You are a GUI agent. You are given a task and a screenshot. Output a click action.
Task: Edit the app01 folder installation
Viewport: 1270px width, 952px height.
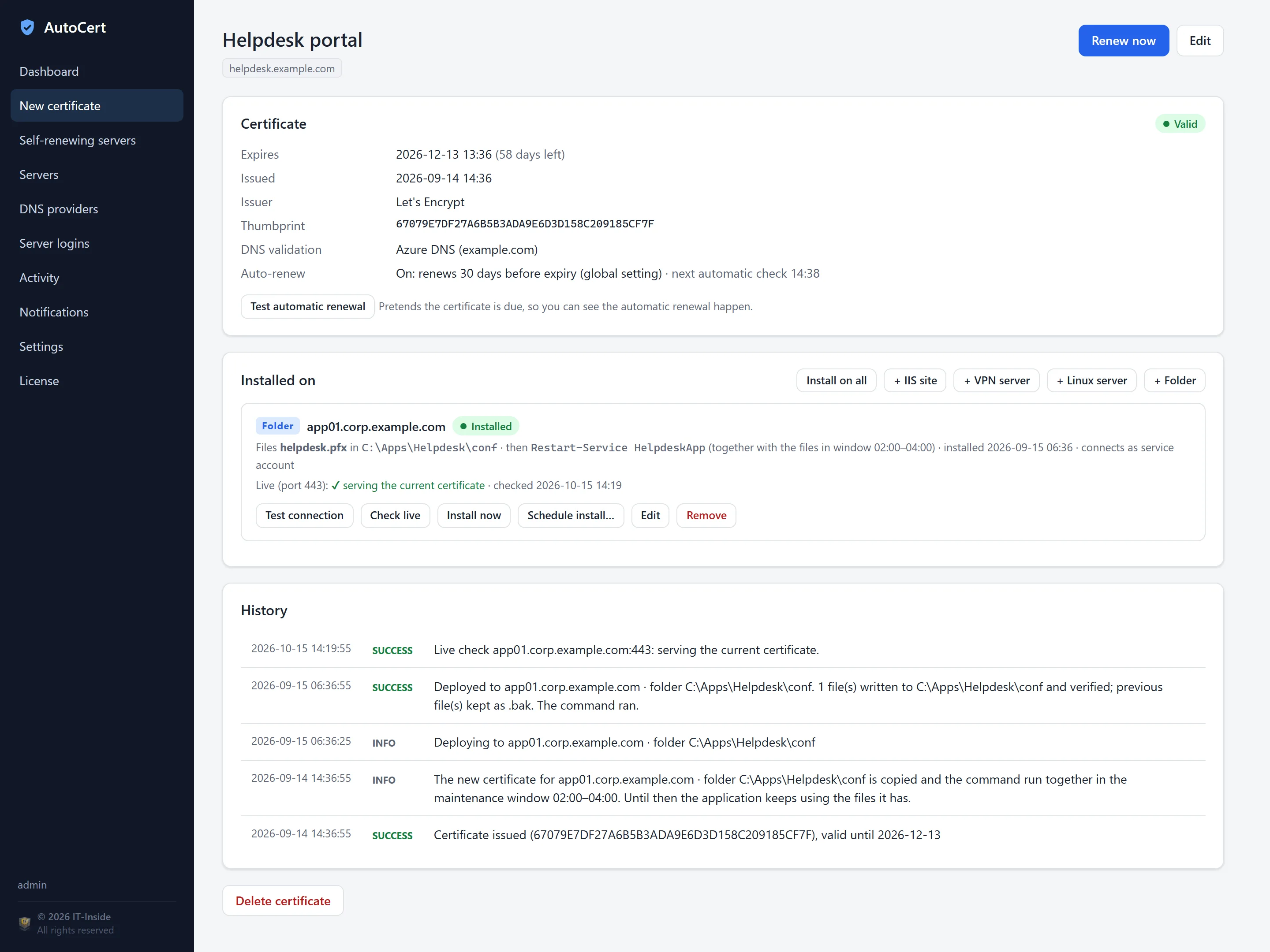coord(650,515)
